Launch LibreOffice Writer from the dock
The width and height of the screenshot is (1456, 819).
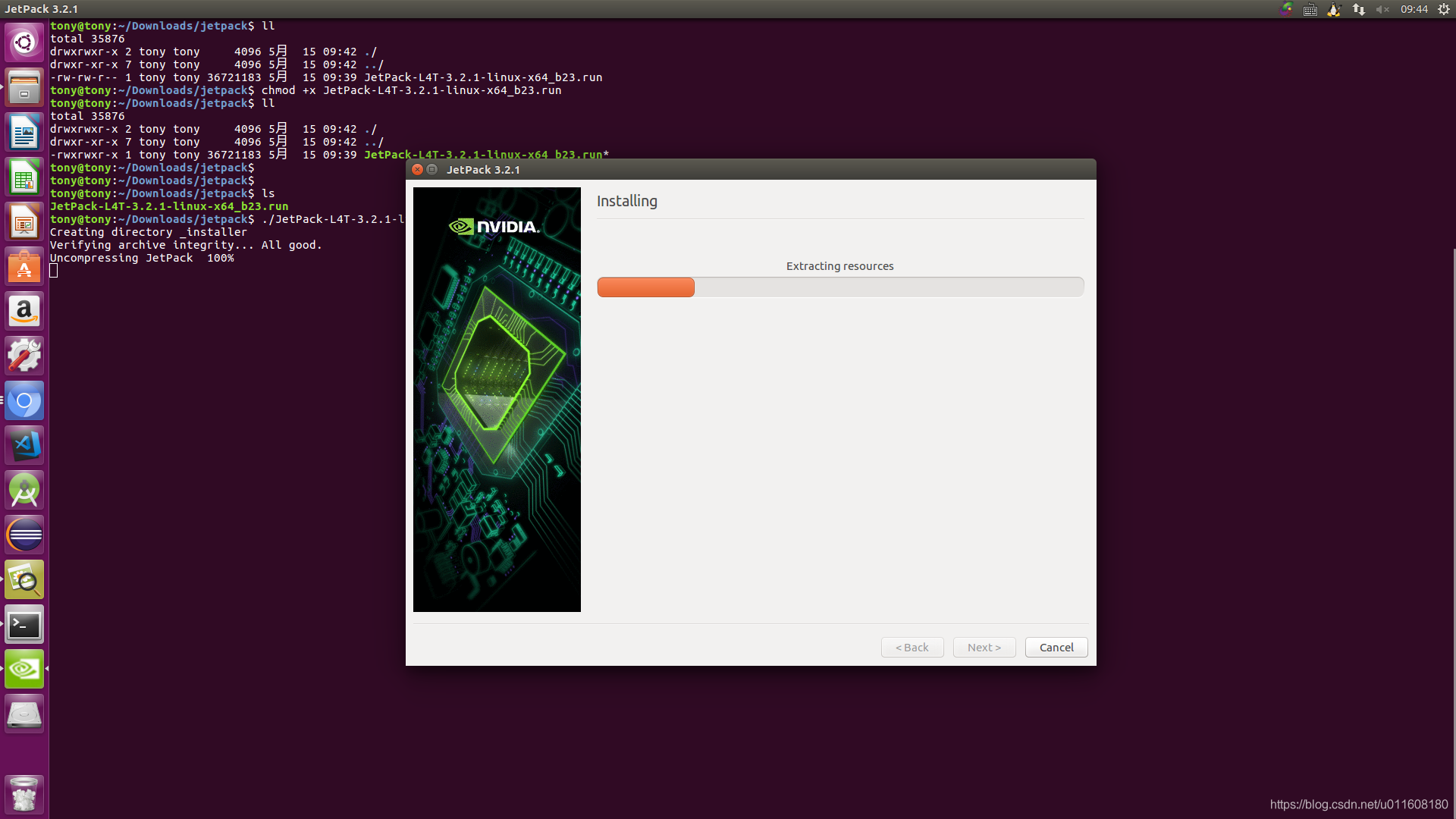(24, 132)
